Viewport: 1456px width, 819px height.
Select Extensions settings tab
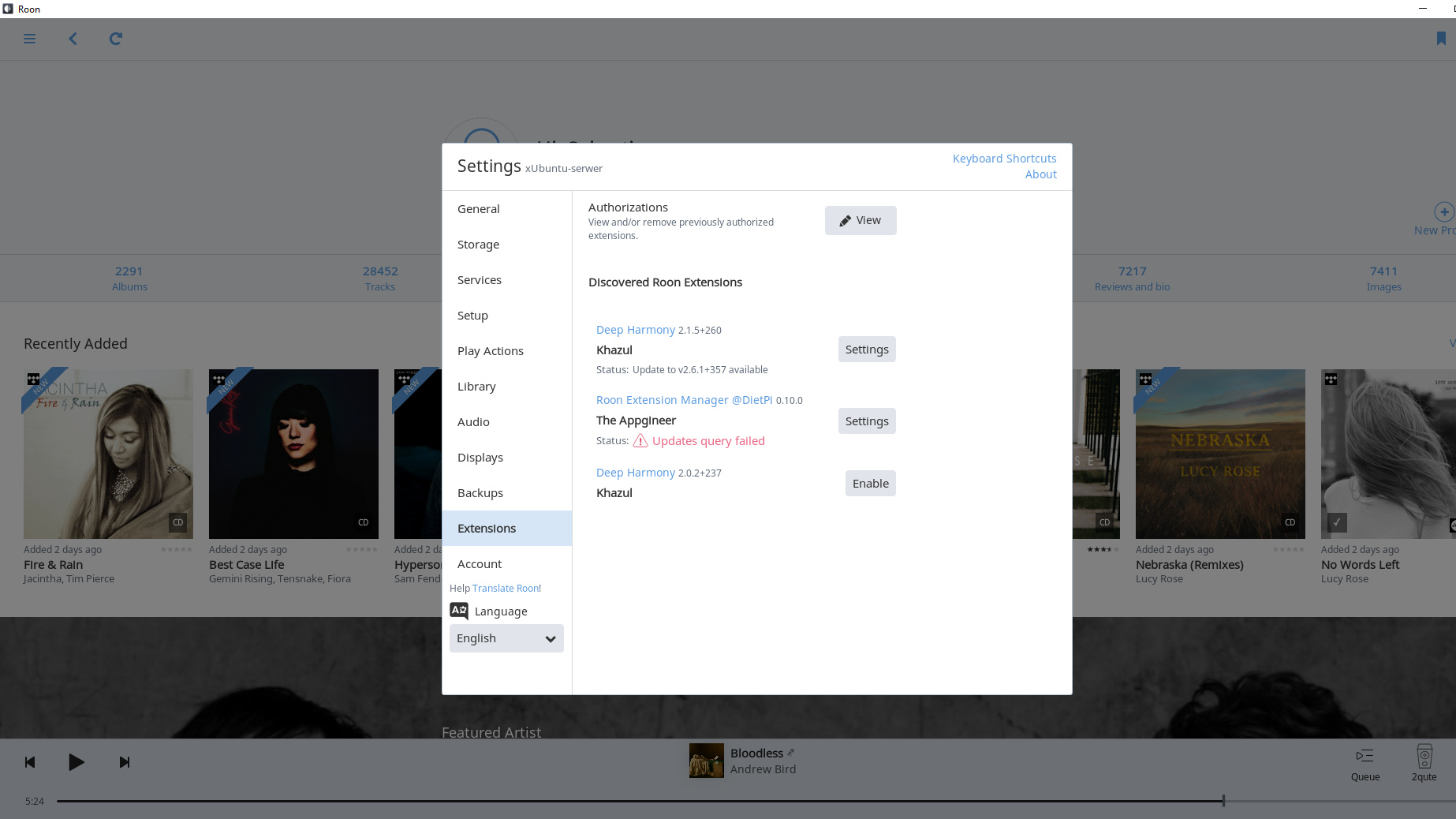[507, 529]
